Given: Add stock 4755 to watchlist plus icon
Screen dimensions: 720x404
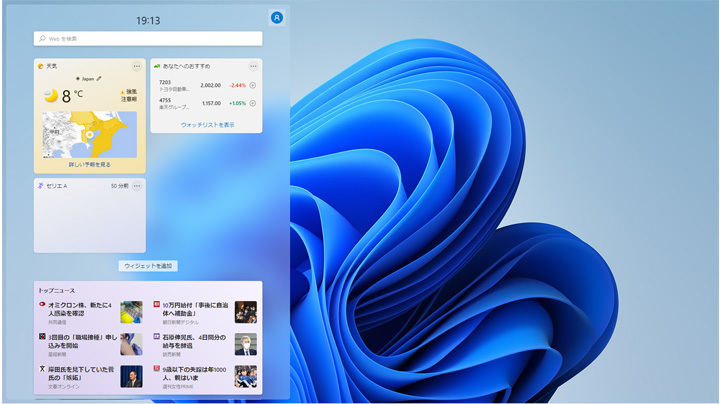Looking at the screenshot, I should point(253,103).
